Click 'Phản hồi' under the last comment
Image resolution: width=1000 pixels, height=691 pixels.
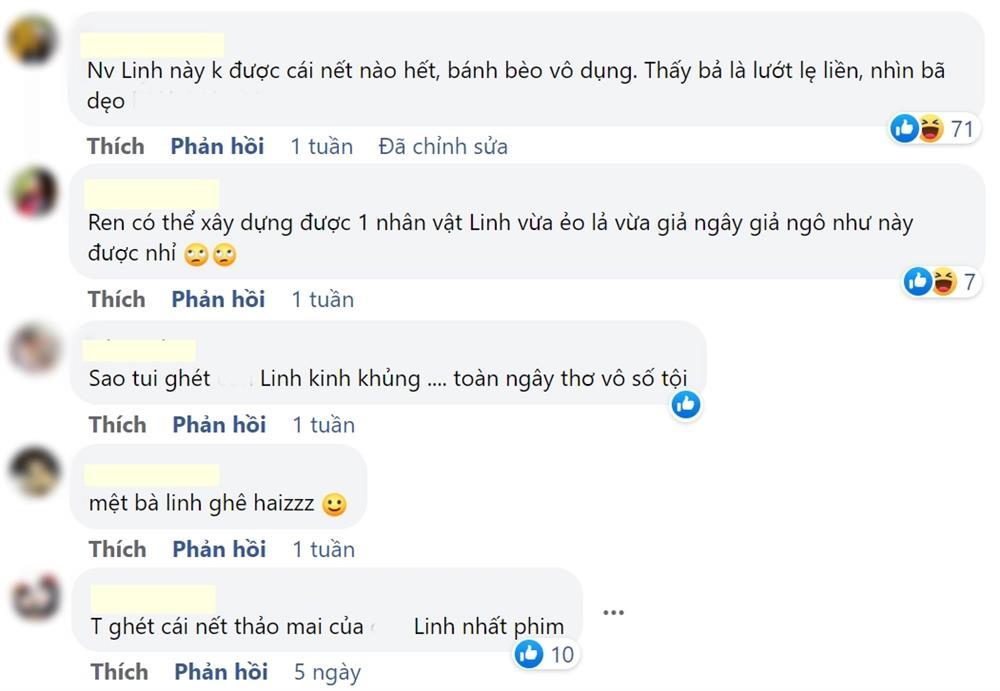coord(217,672)
